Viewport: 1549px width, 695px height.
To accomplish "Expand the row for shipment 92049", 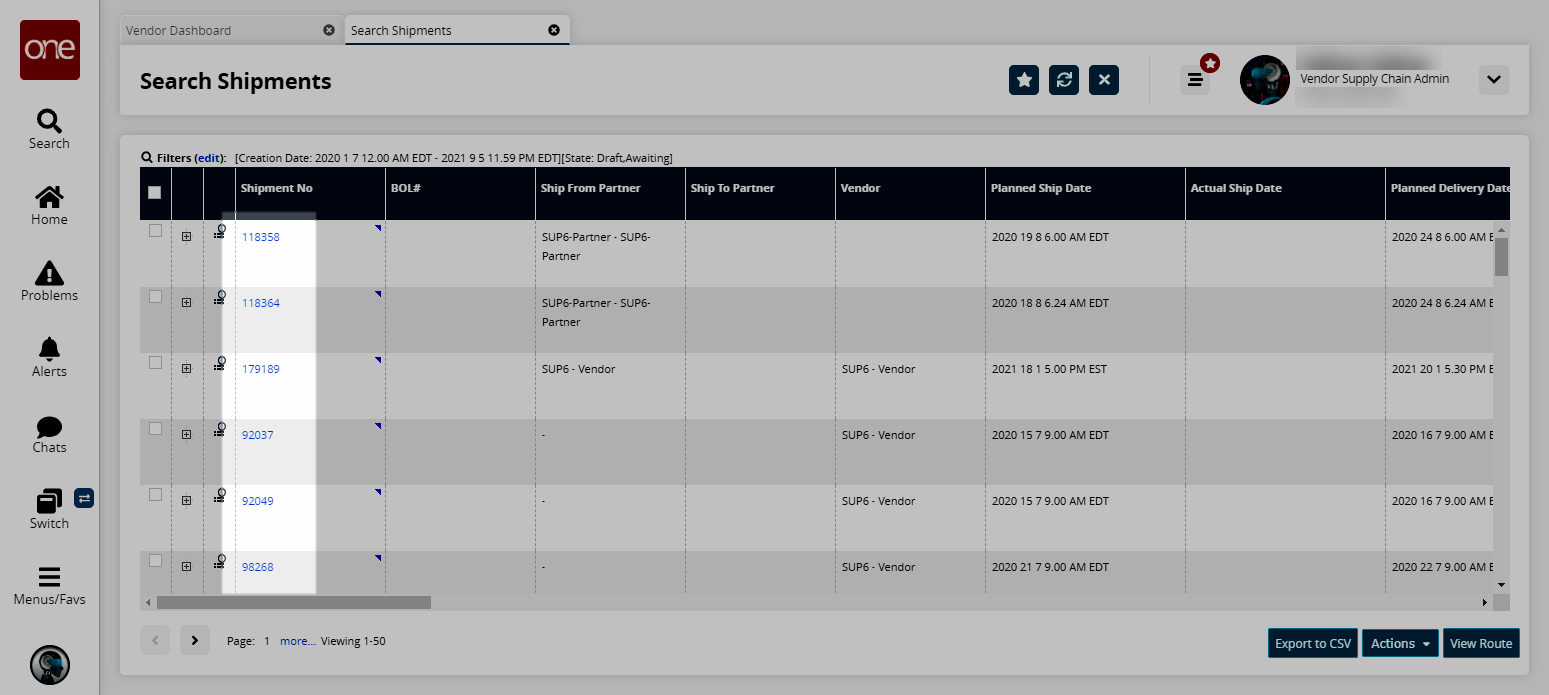I will (186, 501).
